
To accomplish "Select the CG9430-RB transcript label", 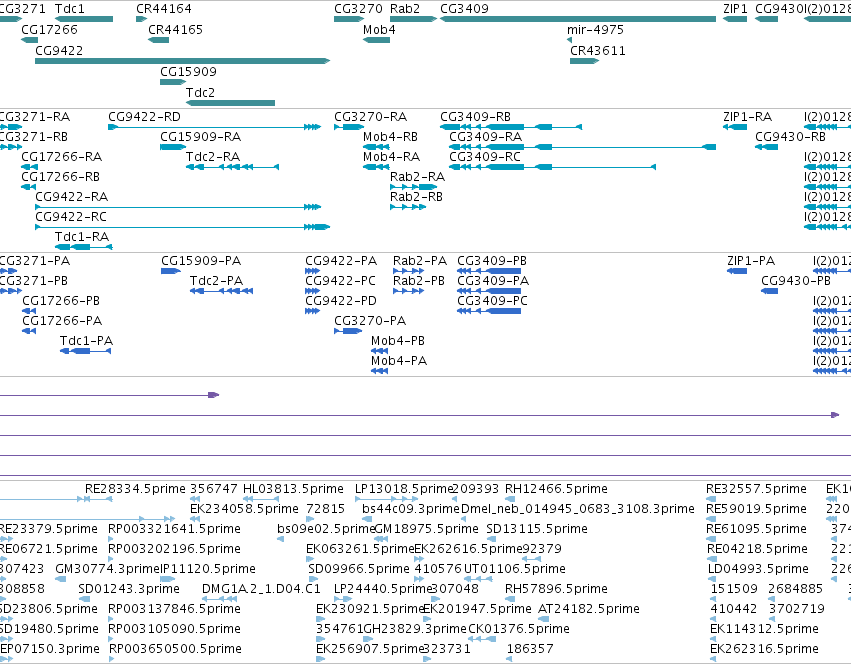I will tap(790, 137).
